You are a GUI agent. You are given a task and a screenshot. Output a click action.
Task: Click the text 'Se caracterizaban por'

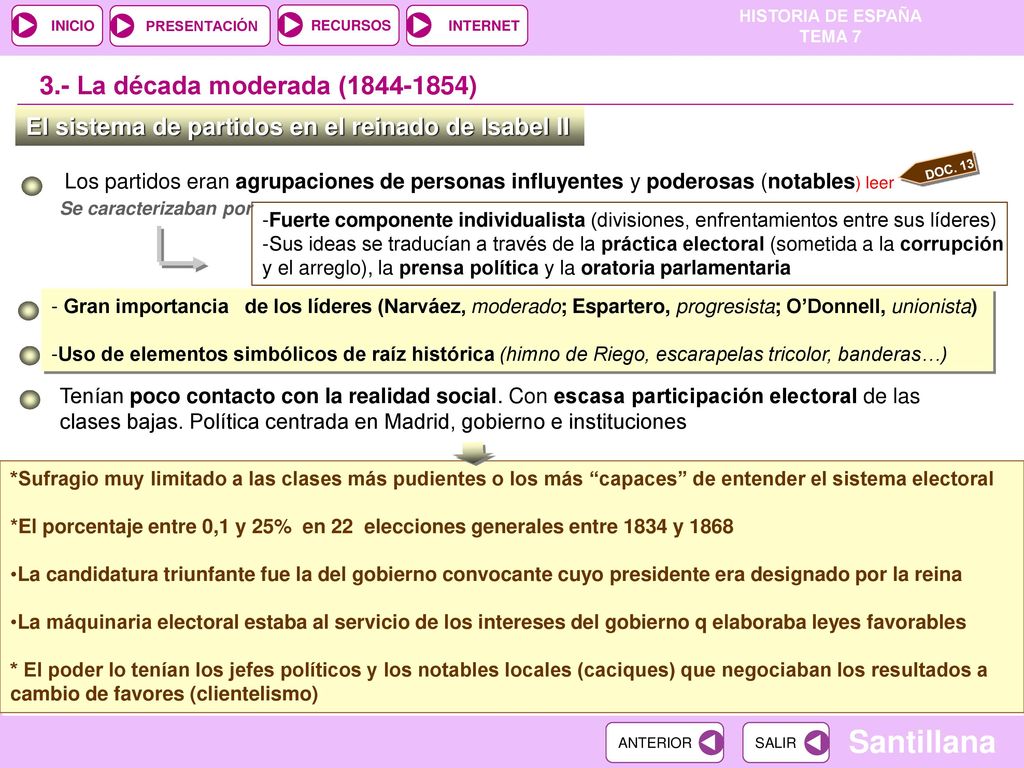(156, 208)
